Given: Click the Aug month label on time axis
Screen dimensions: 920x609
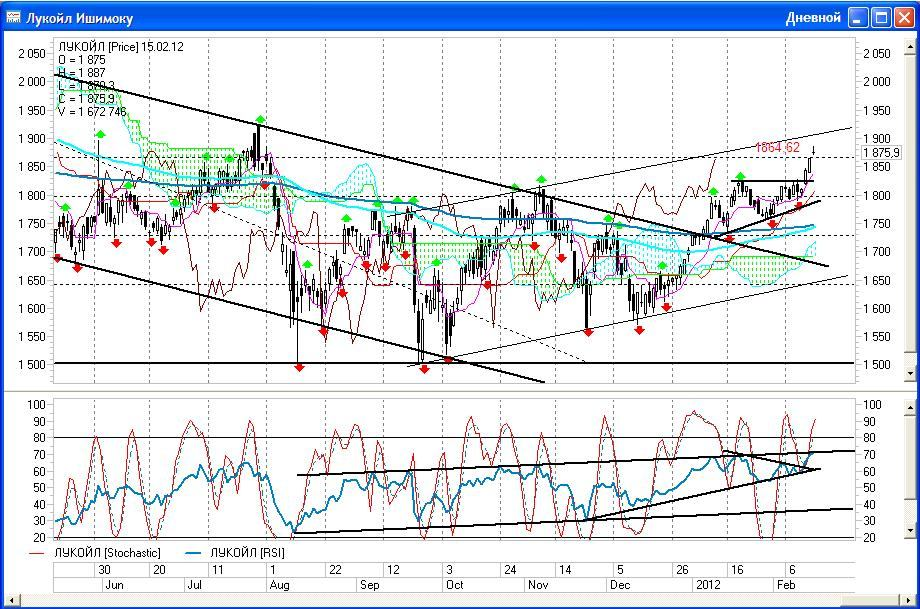Looking at the screenshot, I should 279,583.
